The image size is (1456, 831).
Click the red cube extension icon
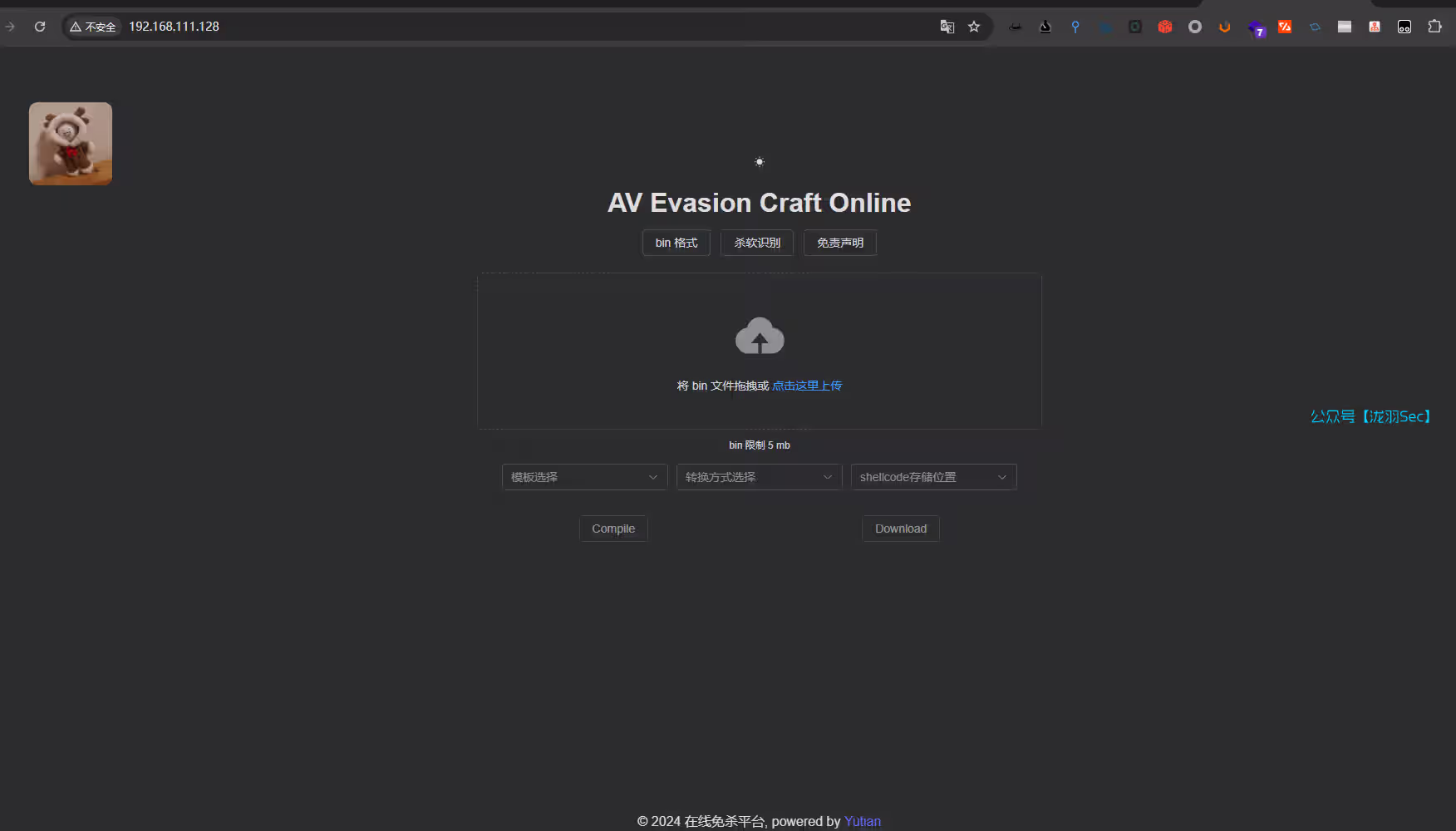point(1165,27)
